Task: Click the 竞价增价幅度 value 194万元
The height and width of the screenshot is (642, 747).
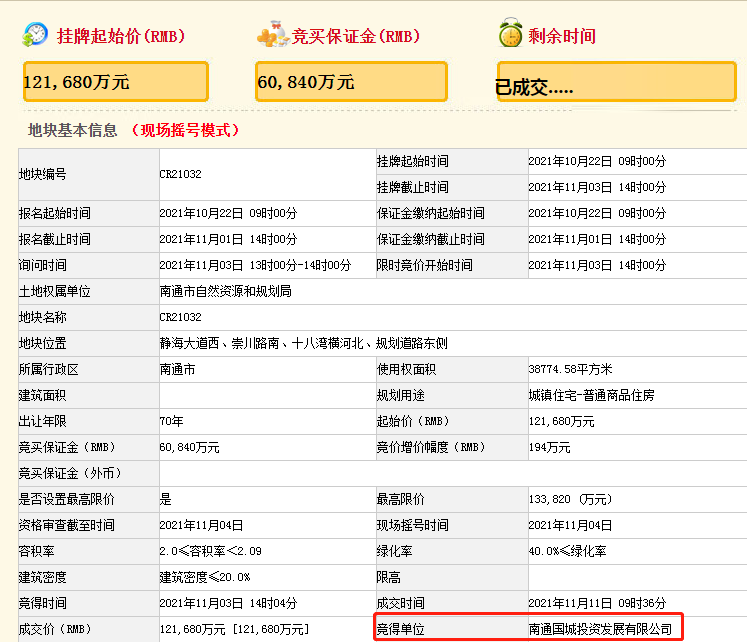Action: coord(549,447)
